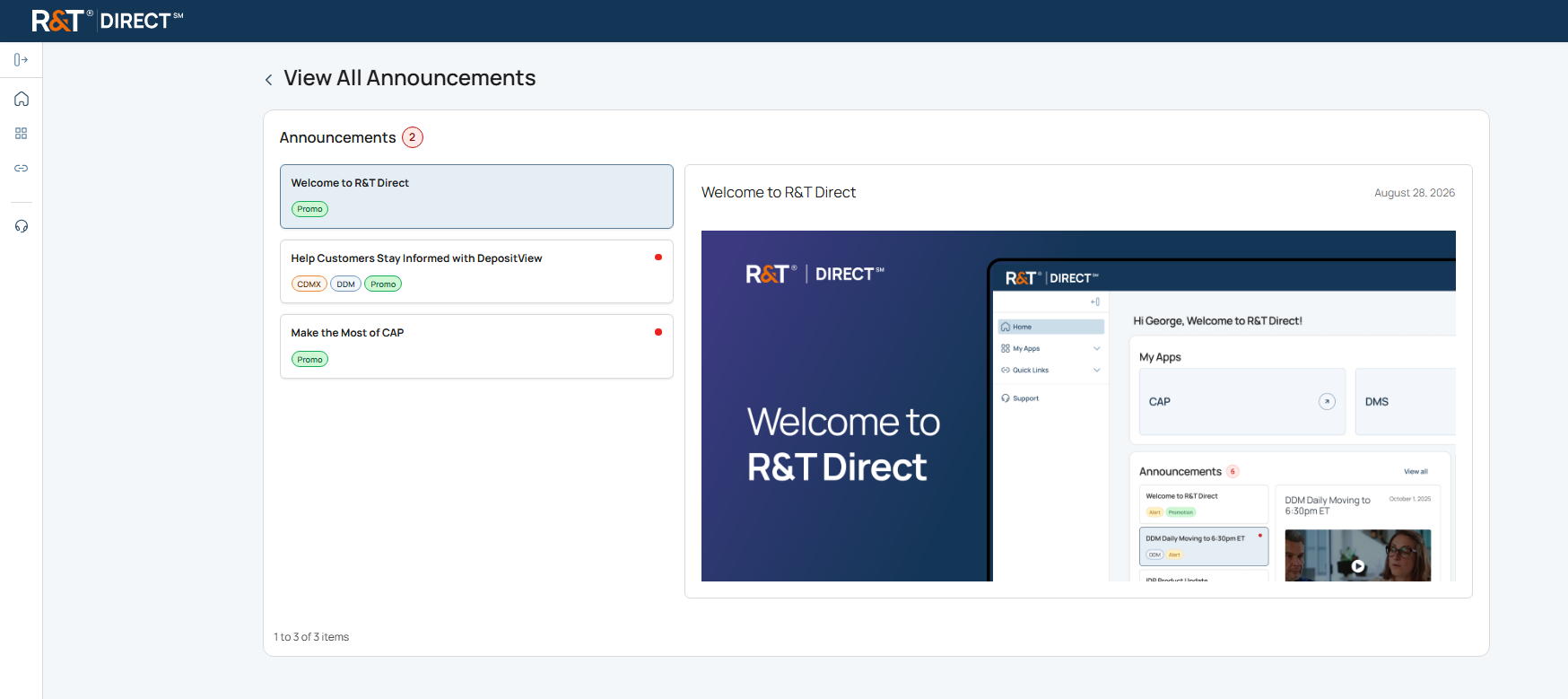
Task: Go to Home via sidebar house icon
Action: [22, 99]
